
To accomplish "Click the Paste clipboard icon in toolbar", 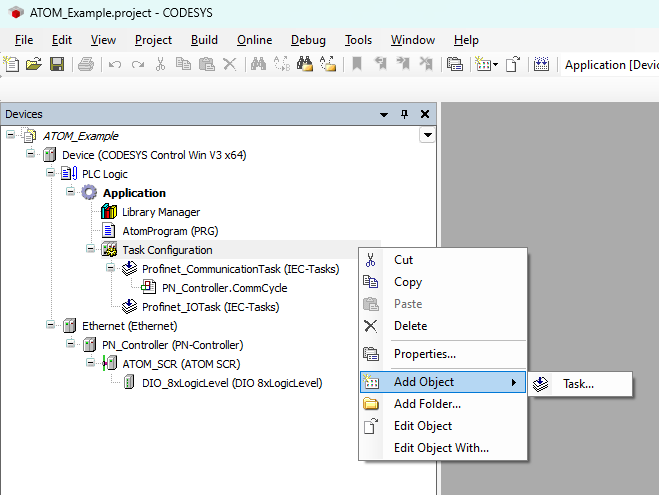I will pyautogui.click(x=207, y=64).
